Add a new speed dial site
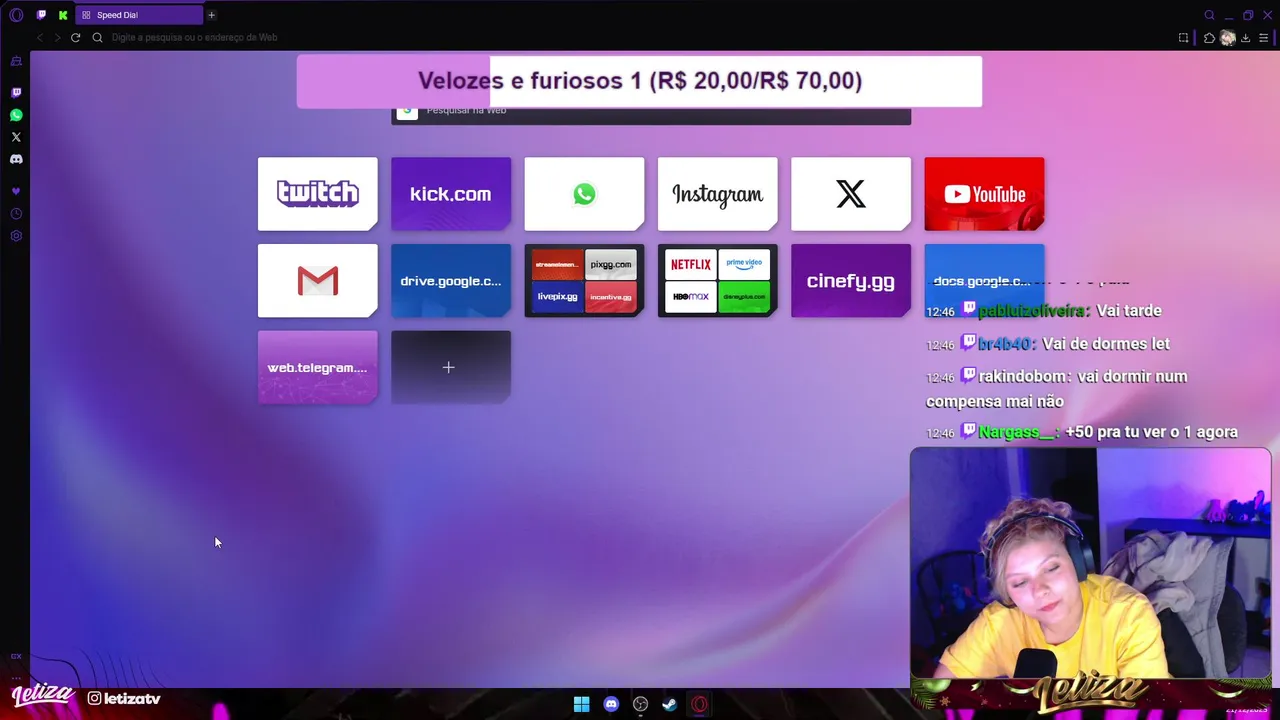 click(451, 368)
